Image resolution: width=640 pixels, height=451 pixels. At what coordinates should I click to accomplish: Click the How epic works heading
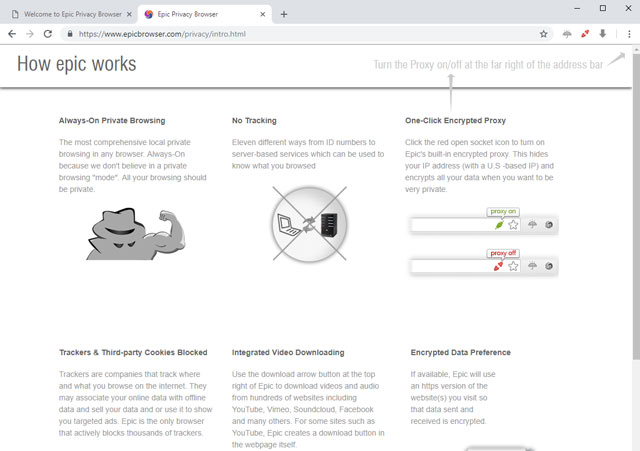point(77,64)
